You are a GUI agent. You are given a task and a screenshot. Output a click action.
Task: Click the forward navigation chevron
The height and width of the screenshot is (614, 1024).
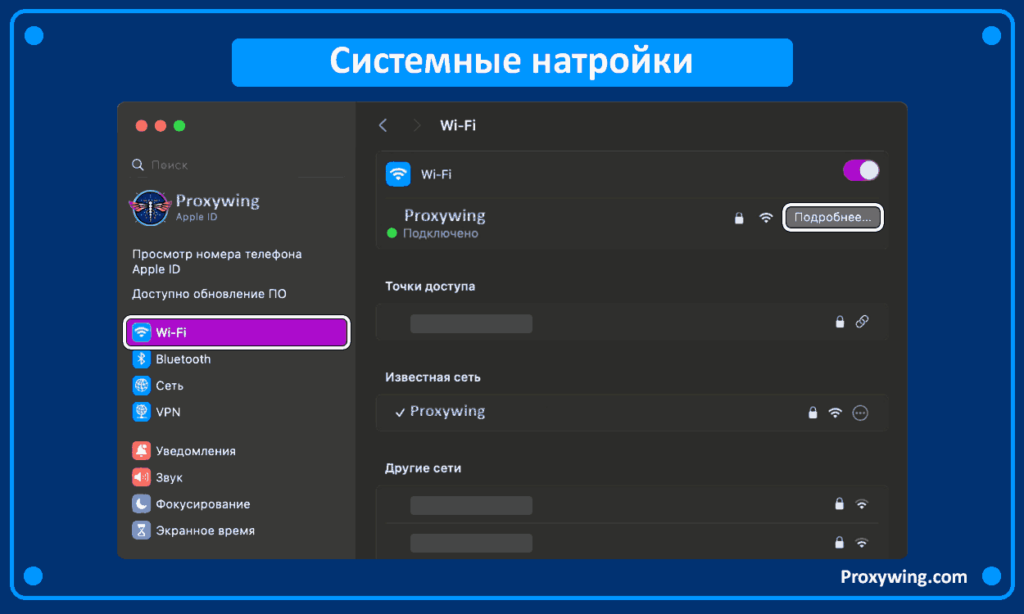417,125
